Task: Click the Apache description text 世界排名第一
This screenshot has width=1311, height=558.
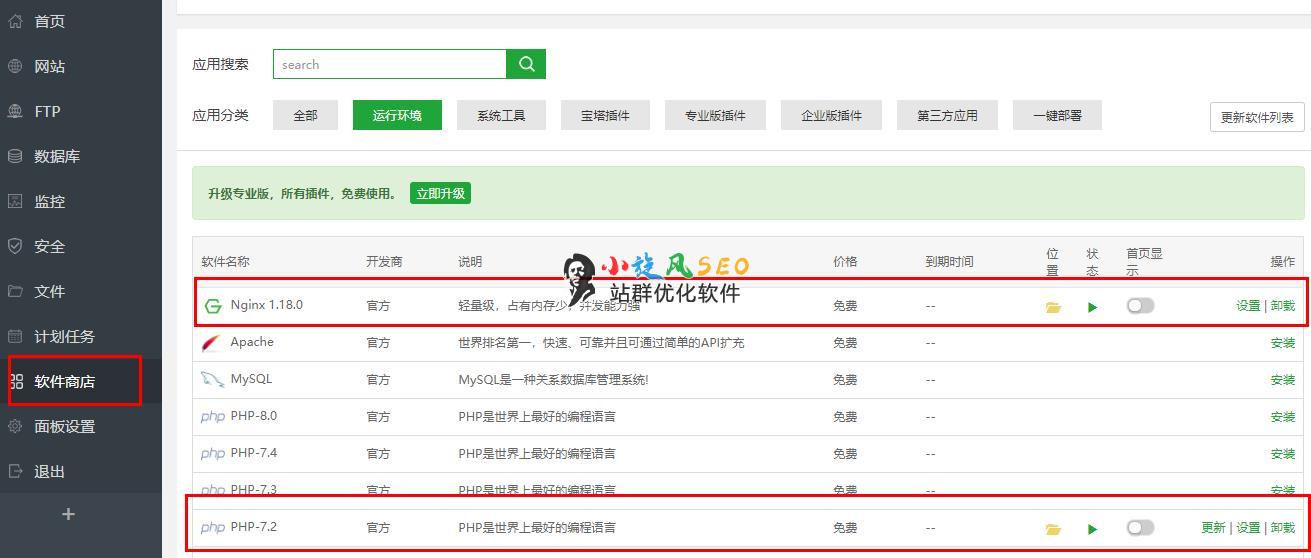Action: (601, 343)
